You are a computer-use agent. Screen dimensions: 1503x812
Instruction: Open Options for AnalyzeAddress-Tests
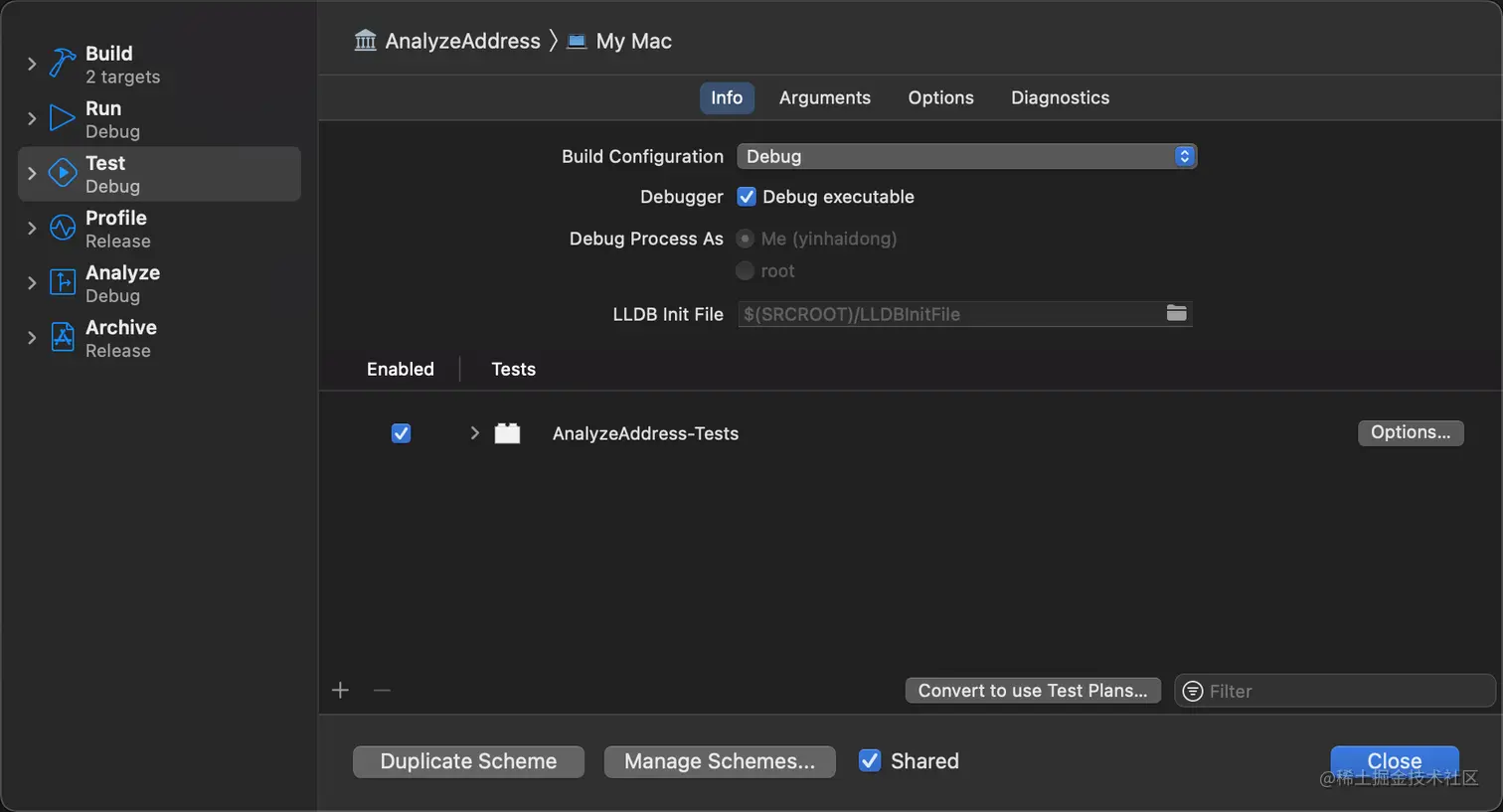(x=1410, y=432)
